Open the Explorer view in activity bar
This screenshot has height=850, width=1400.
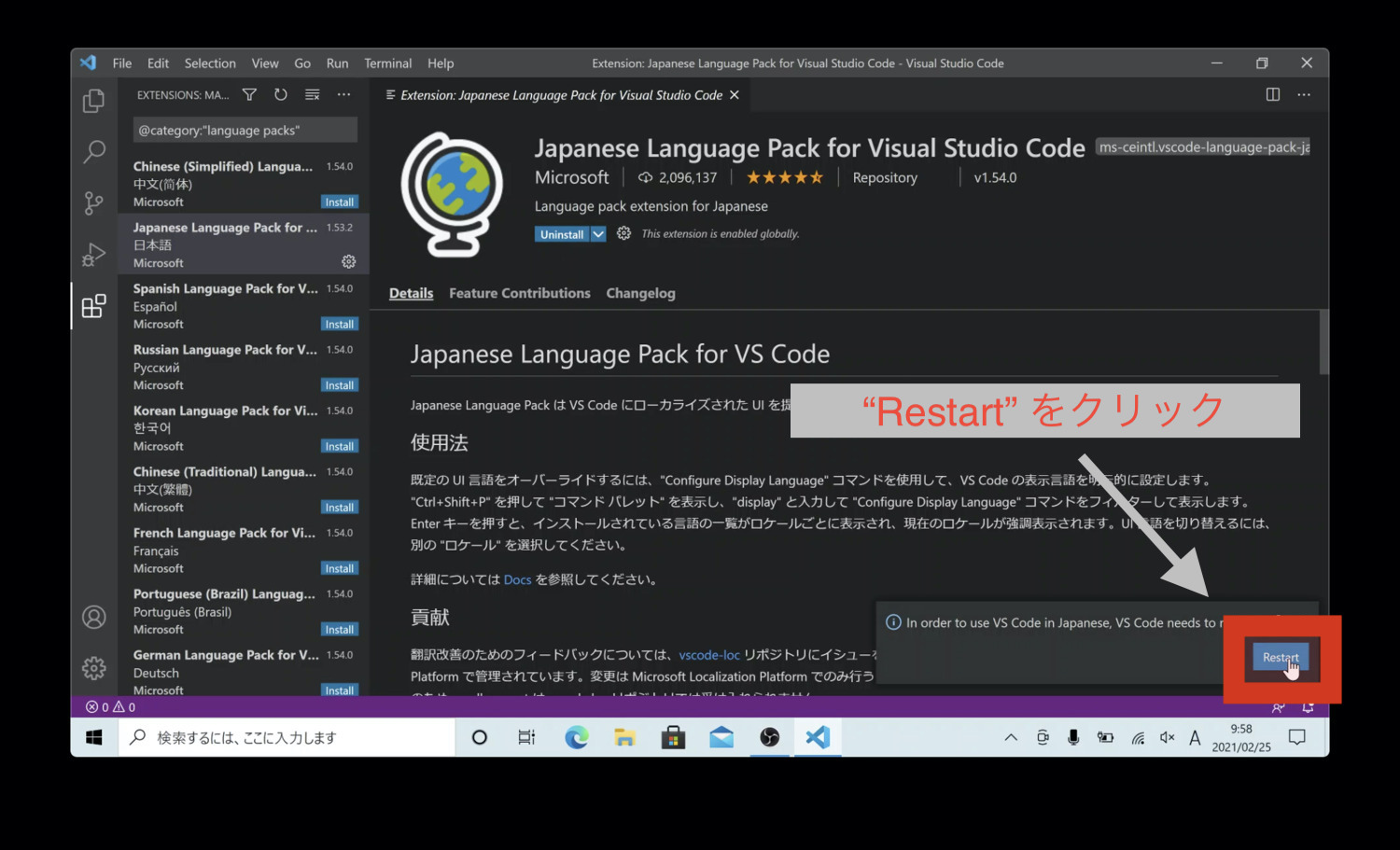coord(93,101)
